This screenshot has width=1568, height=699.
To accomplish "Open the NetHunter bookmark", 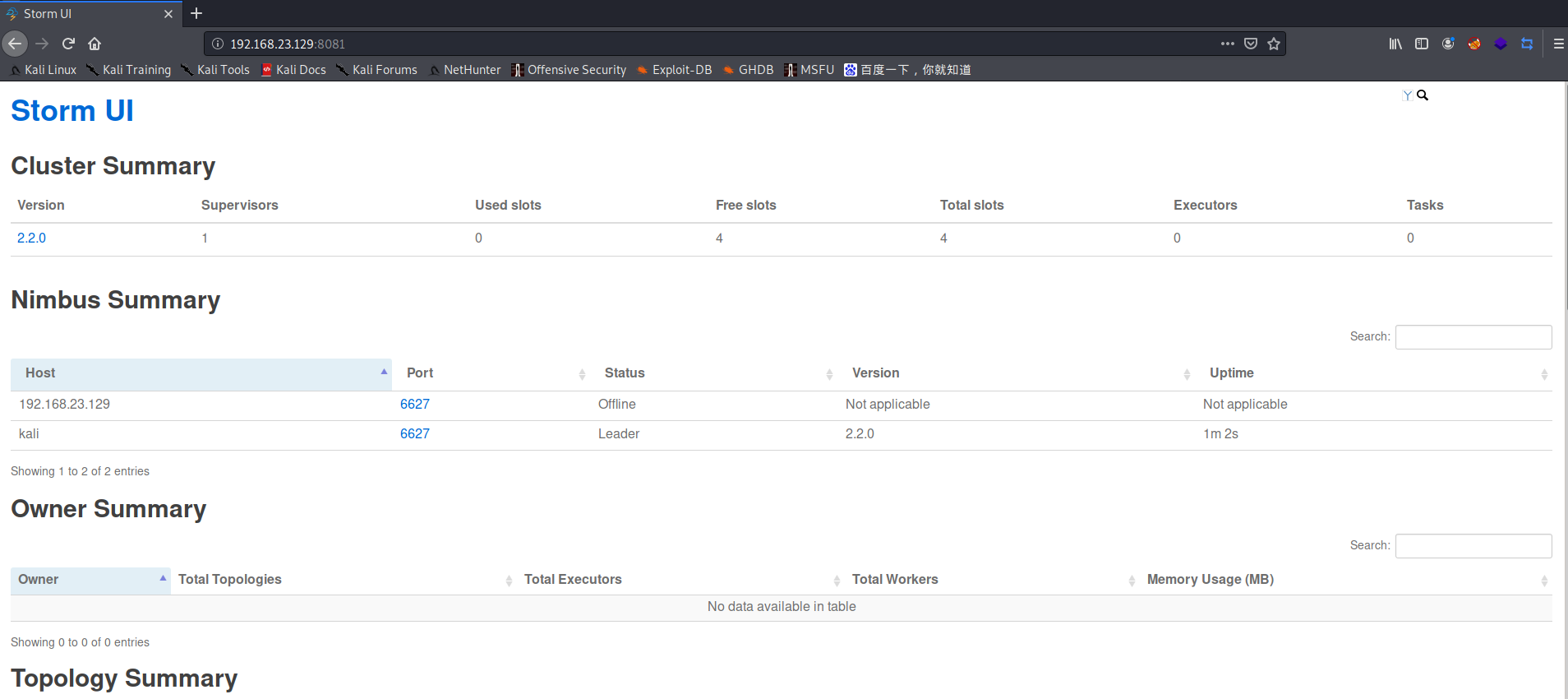I will click(x=465, y=70).
